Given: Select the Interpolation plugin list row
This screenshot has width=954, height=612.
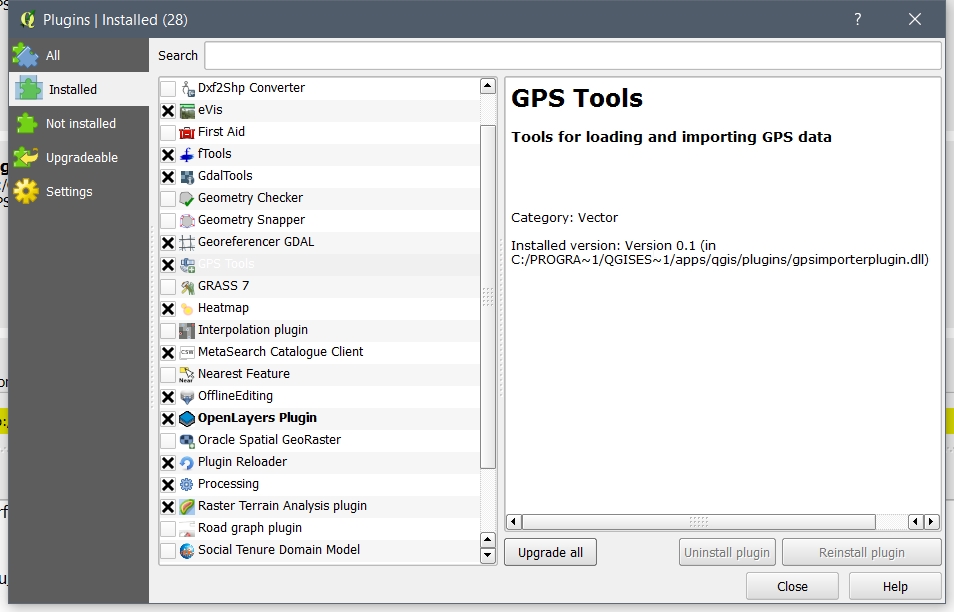Looking at the screenshot, I should pos(320,330).
